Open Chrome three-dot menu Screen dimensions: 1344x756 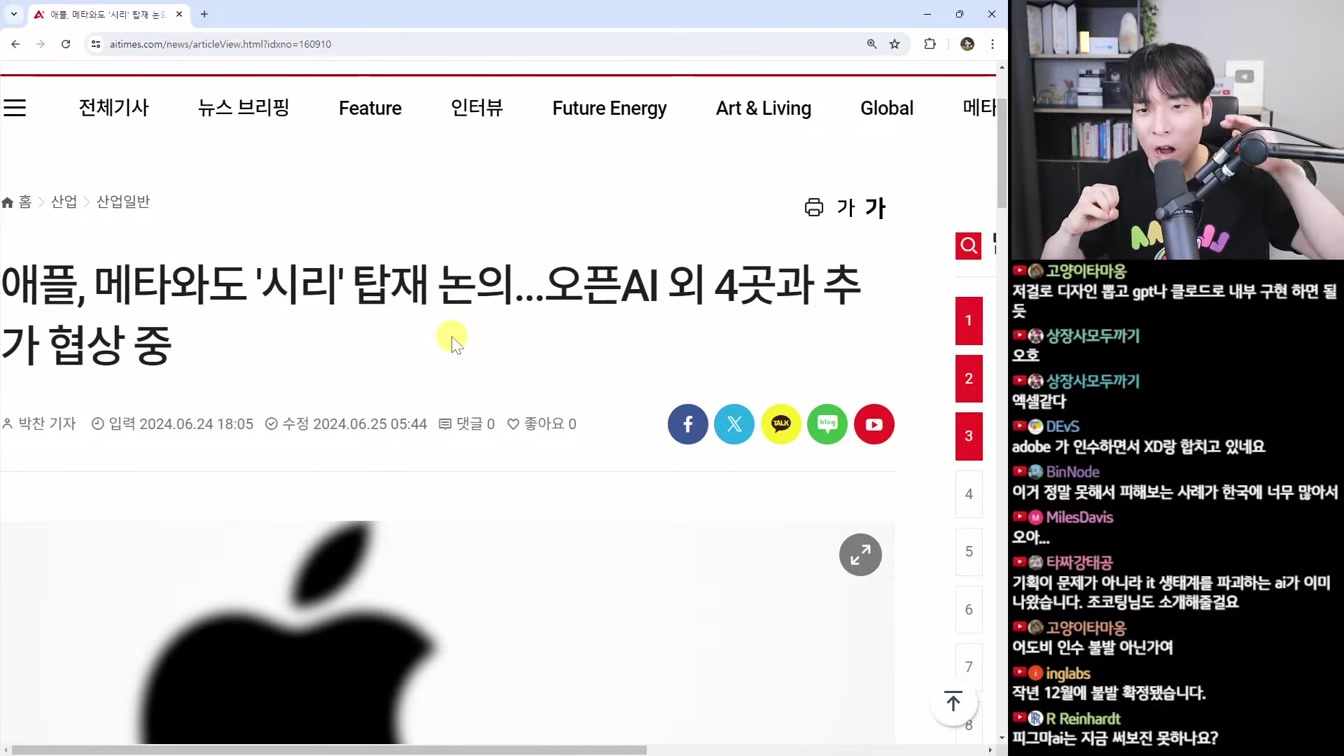(x=992, y=44)
